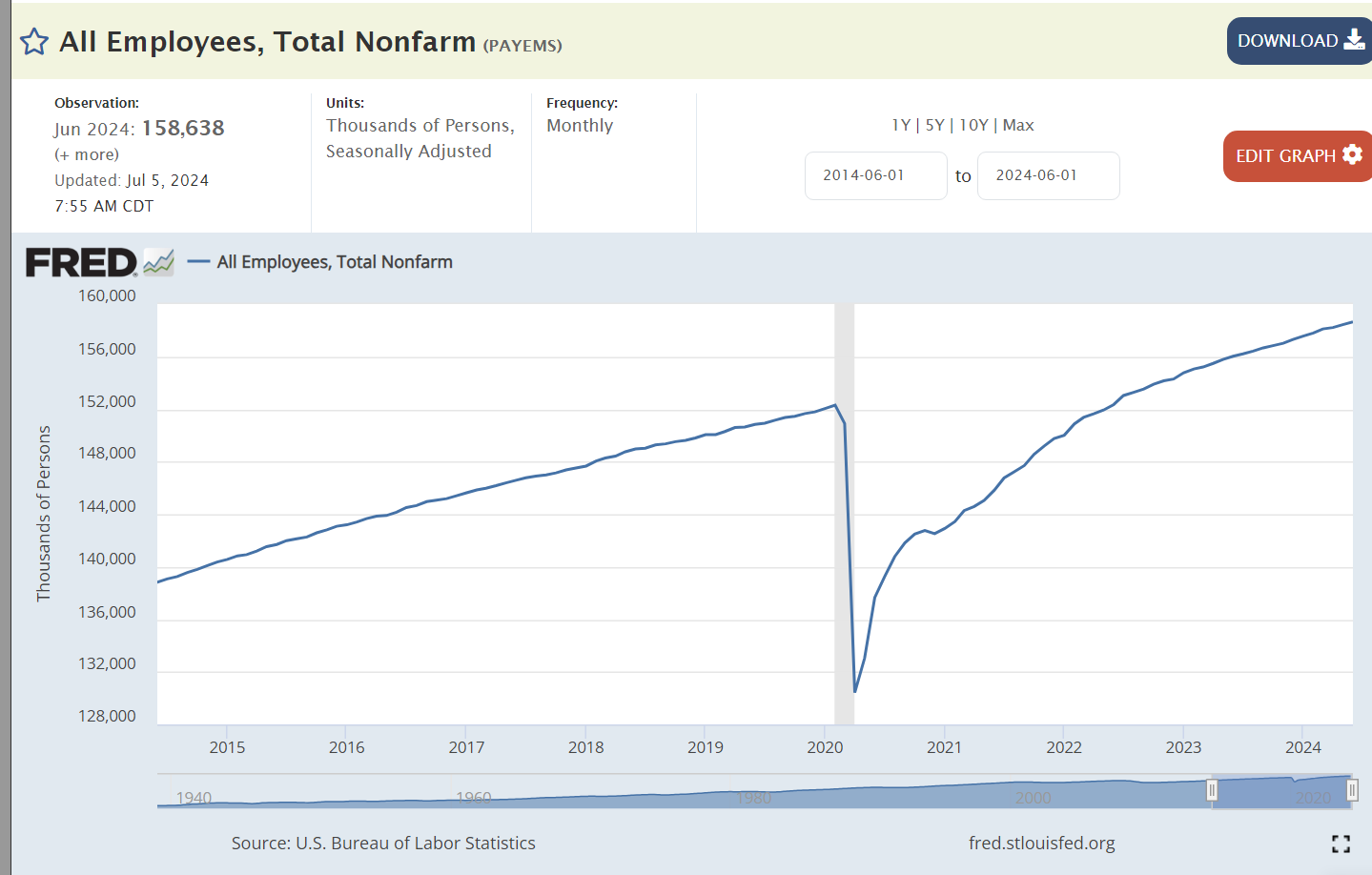
Task: Click the fullscreen icon below the chart
Action: point(1341,844)
